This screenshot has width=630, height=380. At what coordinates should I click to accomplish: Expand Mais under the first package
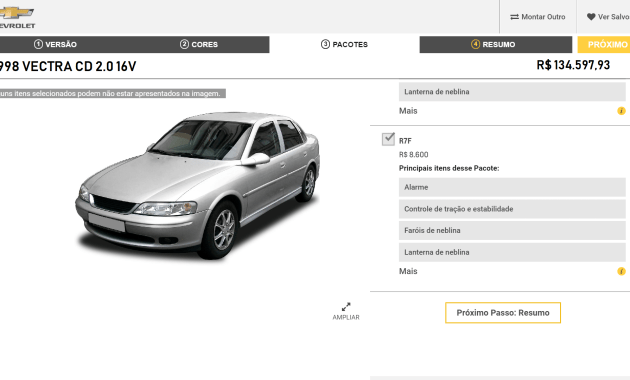[408, 111]
